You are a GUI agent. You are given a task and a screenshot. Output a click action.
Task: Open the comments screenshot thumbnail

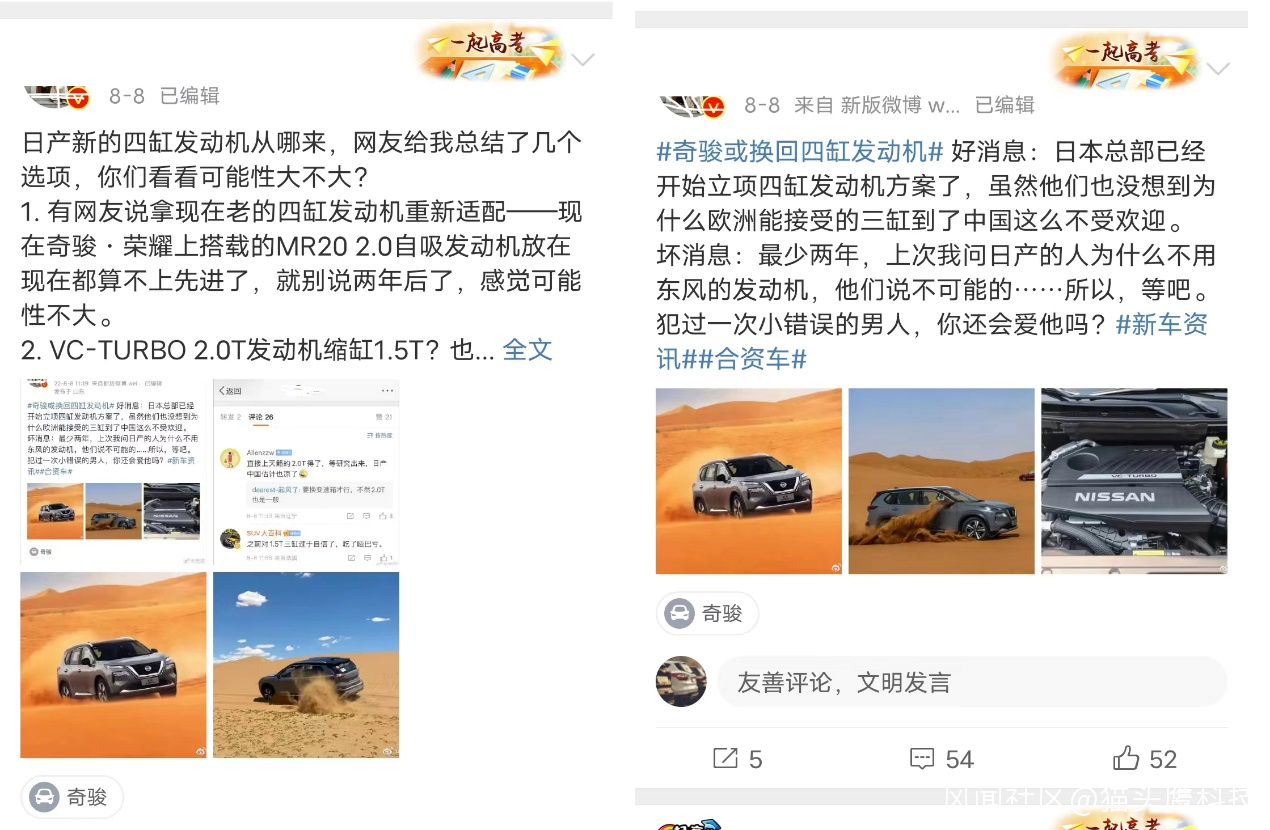pyautogui.click(x=306, y=472)
